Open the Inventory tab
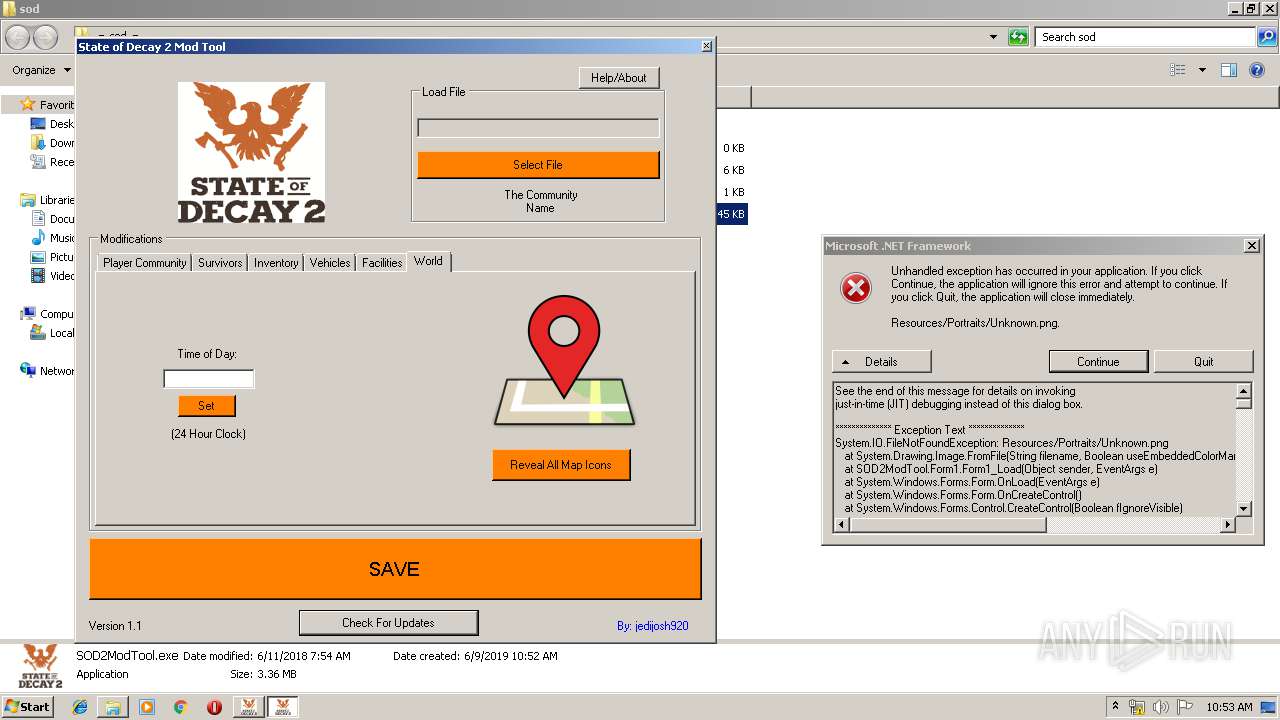This screenshot has width=1280, height=720. [276, 263]
